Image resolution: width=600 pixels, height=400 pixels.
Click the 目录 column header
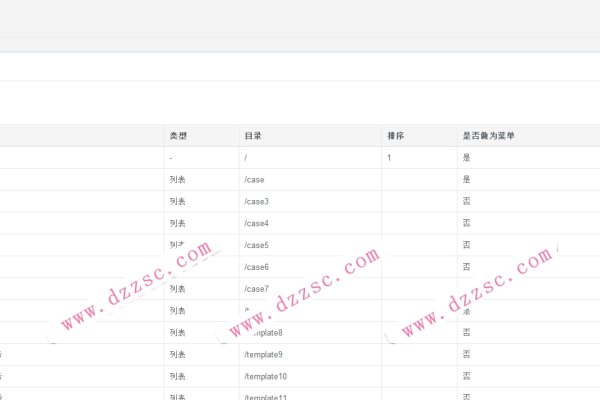click(253, 136)
